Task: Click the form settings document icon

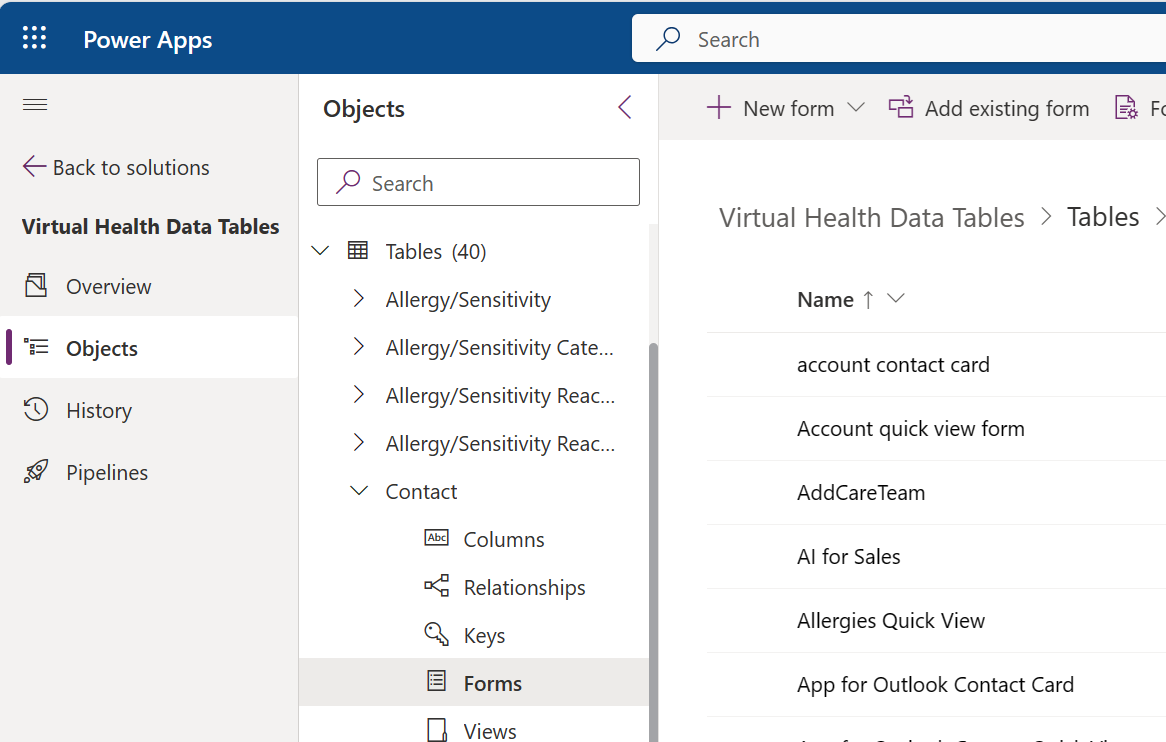Action: 1126,108
